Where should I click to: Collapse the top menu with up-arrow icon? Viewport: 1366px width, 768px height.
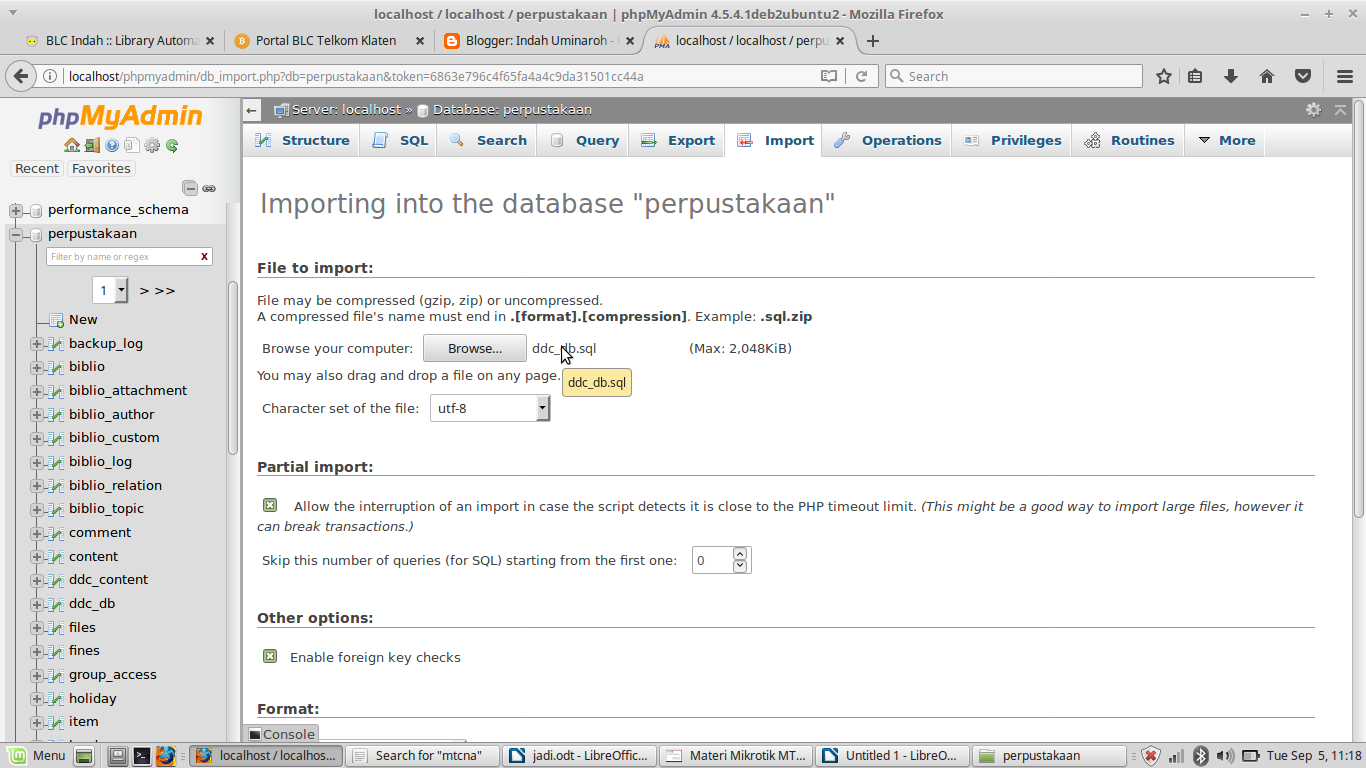[x=1339, y=109]
